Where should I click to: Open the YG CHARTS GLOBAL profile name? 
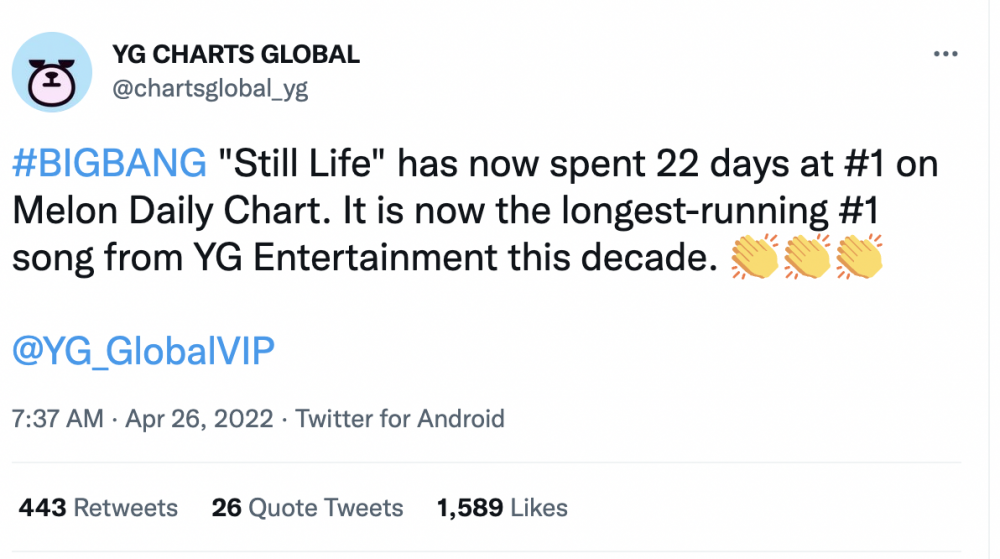[x=236, y=55]
